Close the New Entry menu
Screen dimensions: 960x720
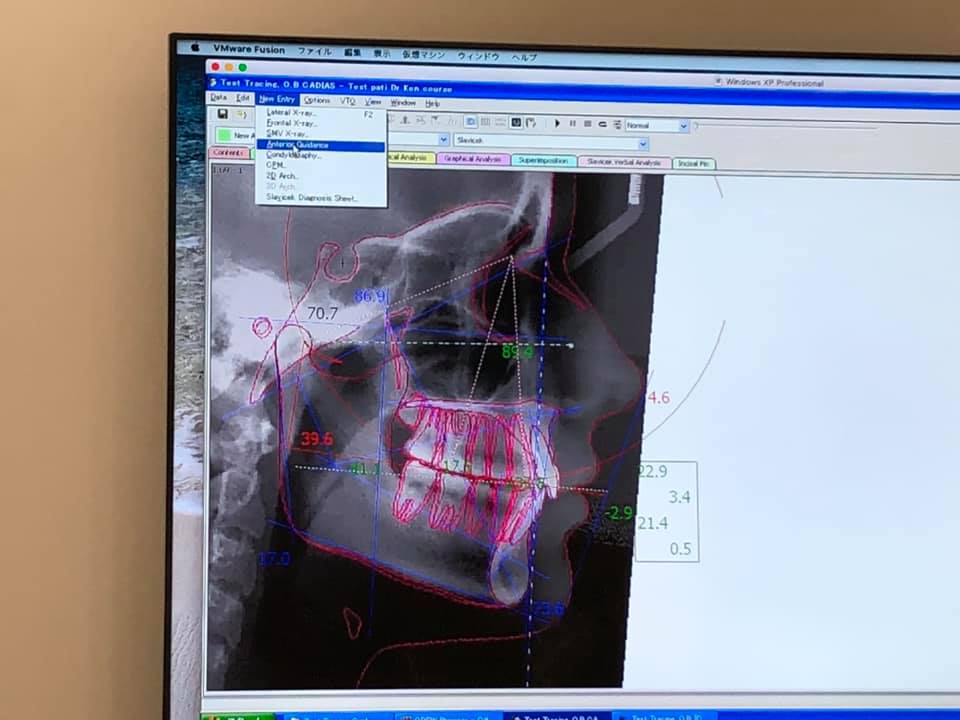277,99
